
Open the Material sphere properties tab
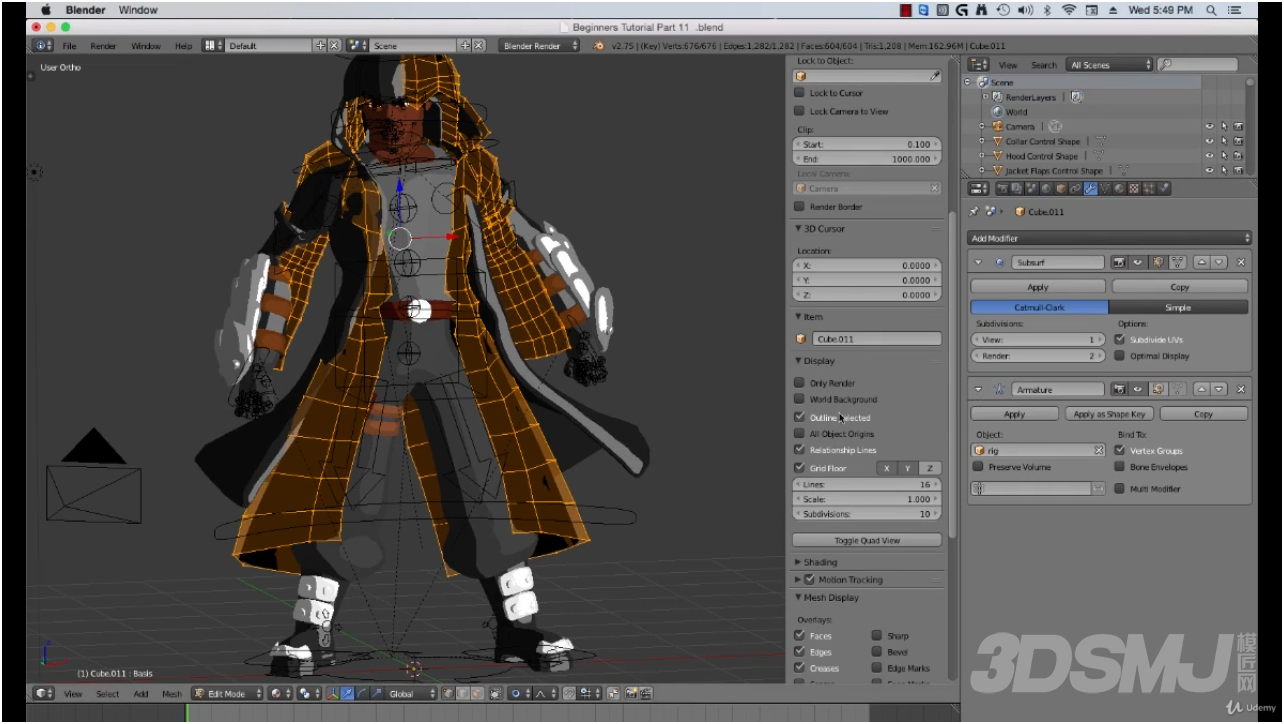point(1120,188)
